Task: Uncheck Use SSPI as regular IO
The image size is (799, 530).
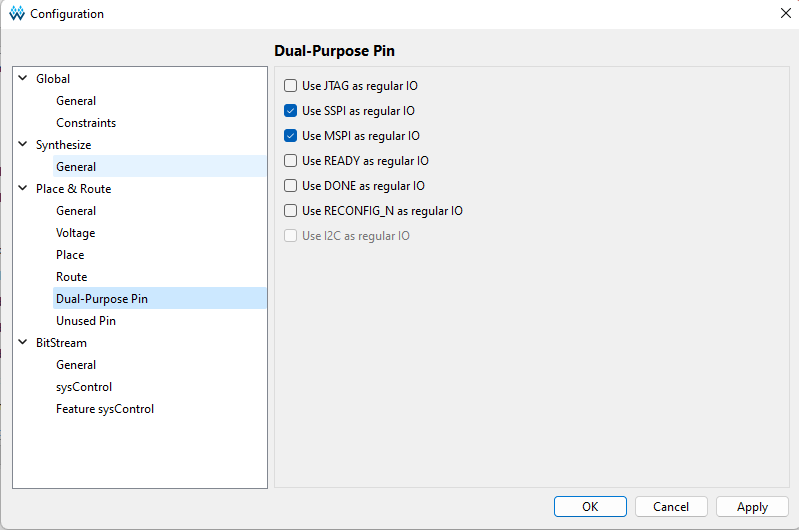Action: (290, 111)
